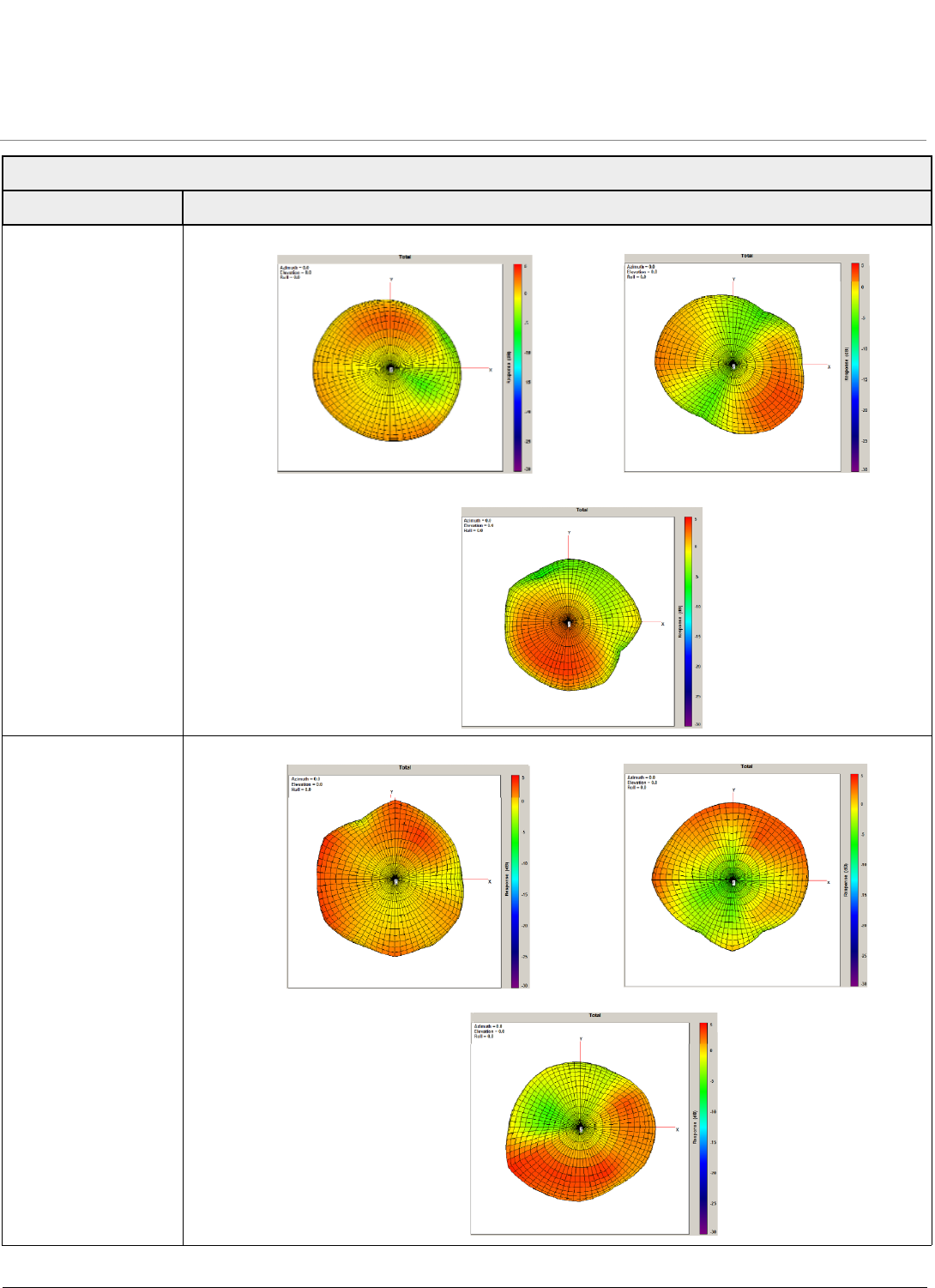Open plot with green top and right-side notch
The height and width of the screenshot is (1288, 935).
[582, 618]
